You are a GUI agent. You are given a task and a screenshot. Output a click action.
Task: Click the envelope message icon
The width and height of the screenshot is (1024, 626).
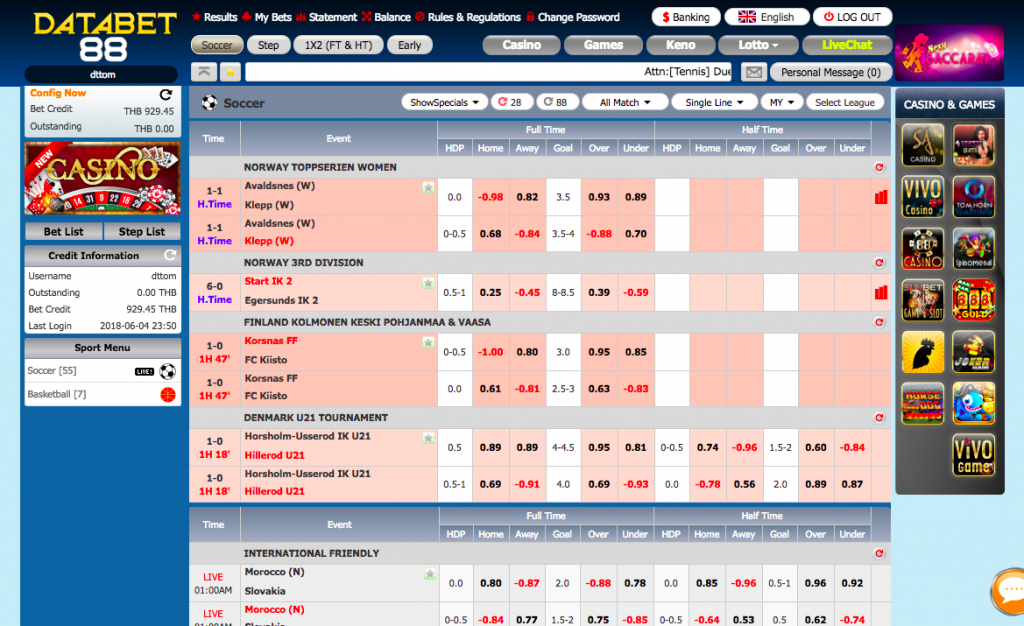coord(753,72)
